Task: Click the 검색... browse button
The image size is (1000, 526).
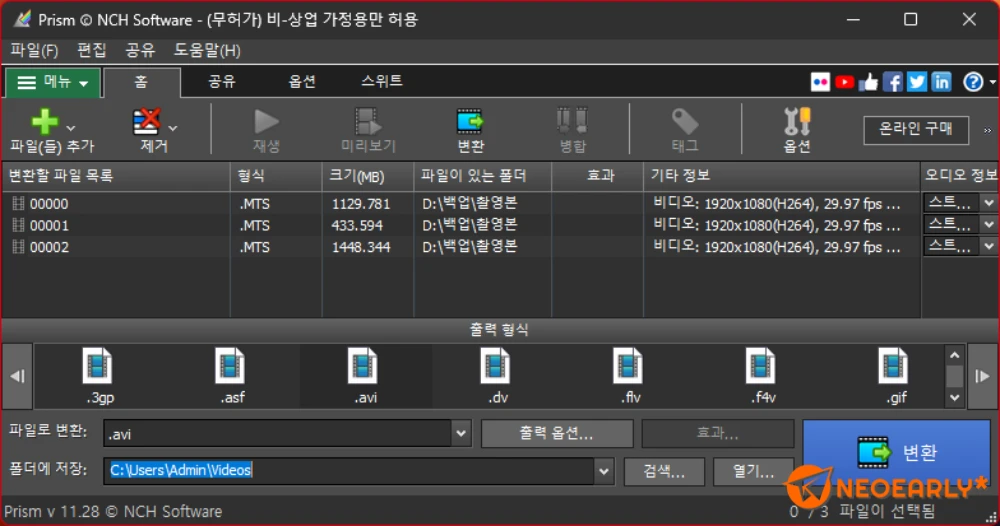Action: click(664, 471)
